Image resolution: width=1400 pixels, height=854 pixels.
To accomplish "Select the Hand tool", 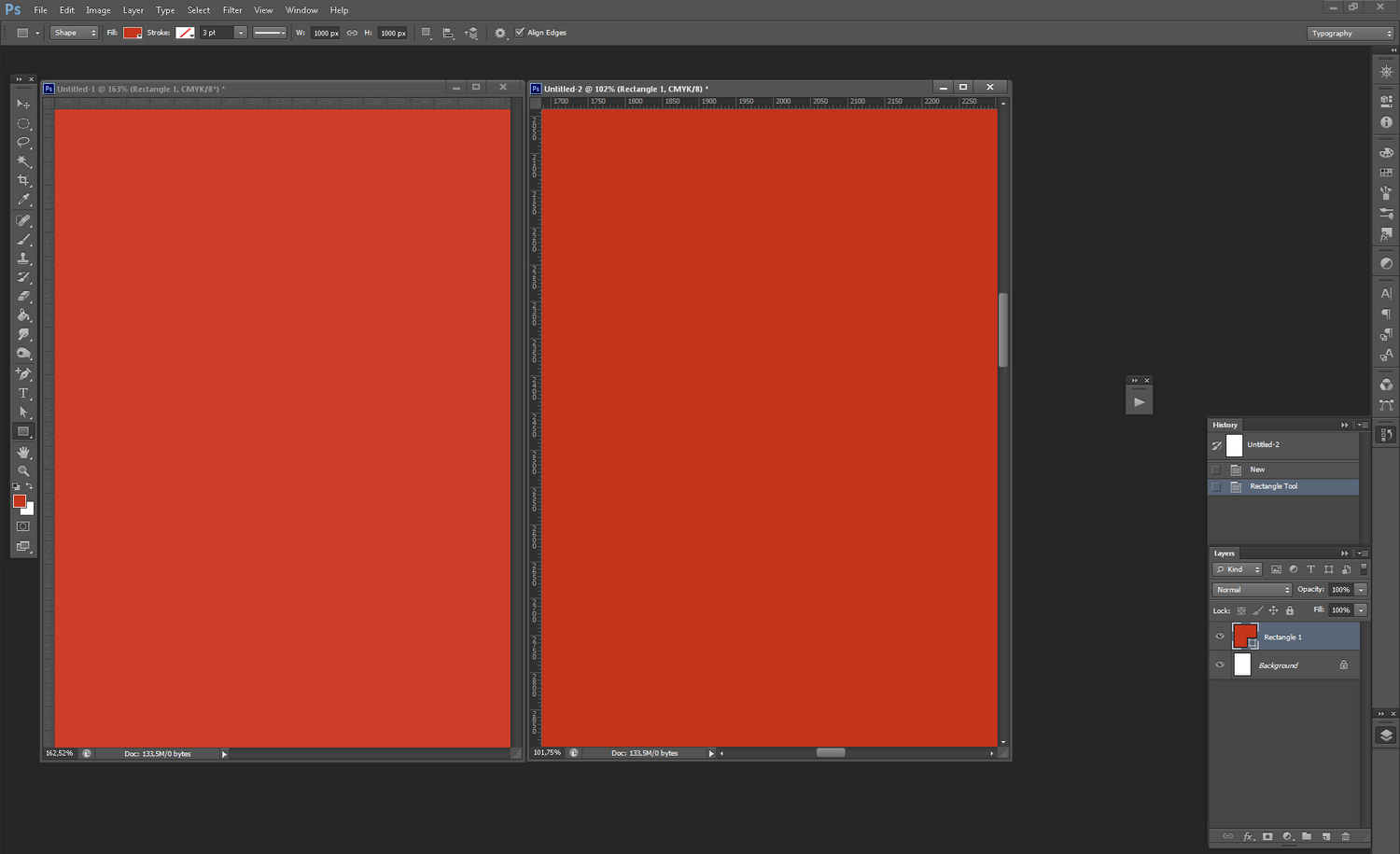I will (23, 452).
